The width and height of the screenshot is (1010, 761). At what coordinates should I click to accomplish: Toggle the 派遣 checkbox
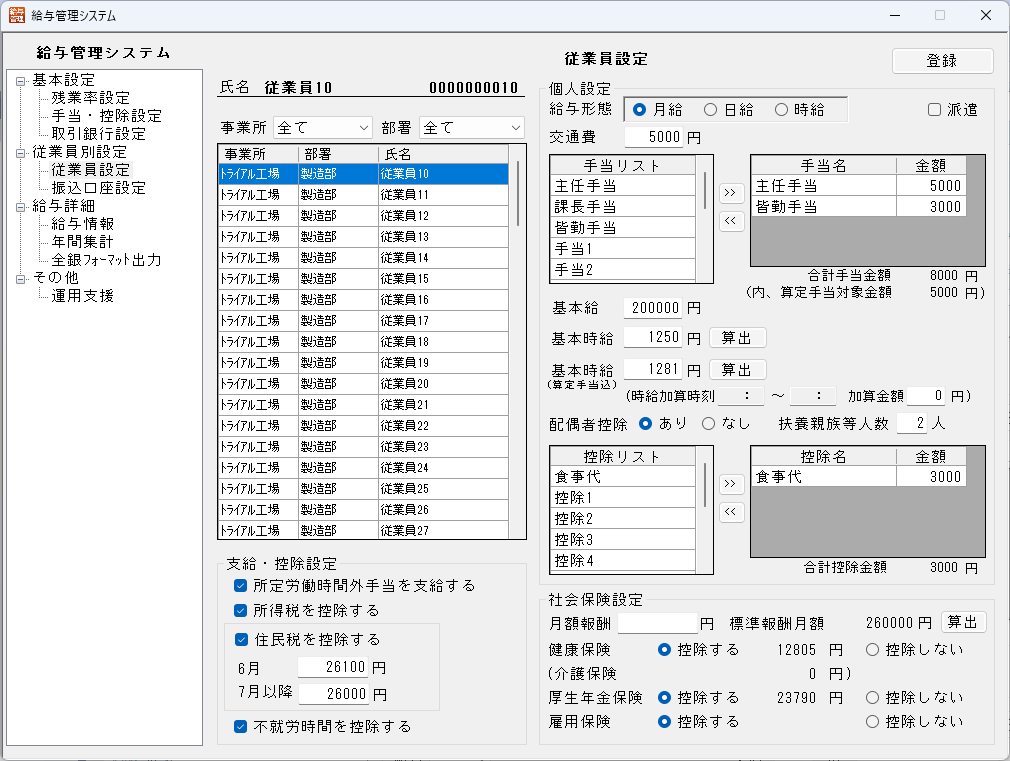tap(935, 110)
